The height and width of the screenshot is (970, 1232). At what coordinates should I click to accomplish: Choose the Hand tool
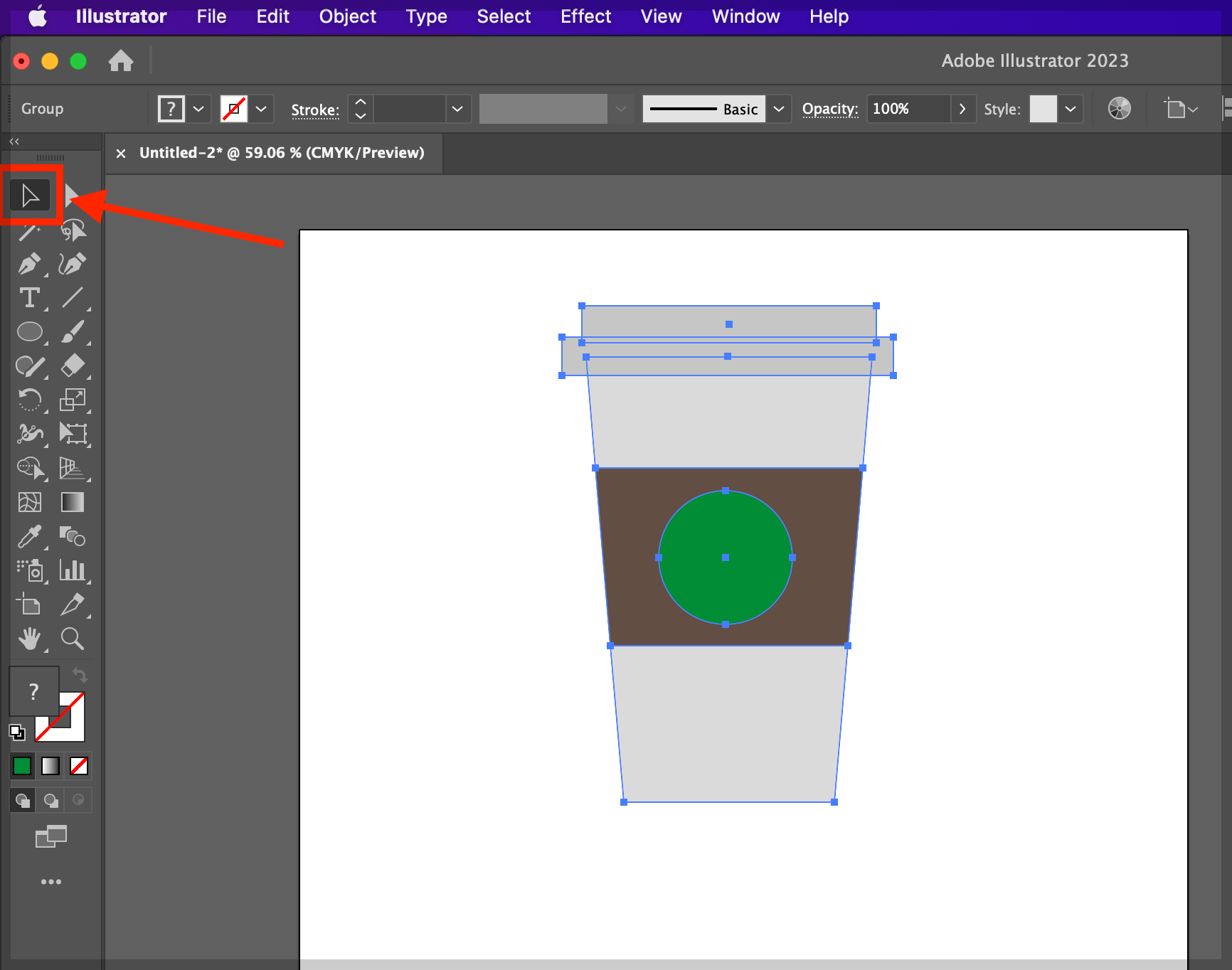(x=29, y=639)
